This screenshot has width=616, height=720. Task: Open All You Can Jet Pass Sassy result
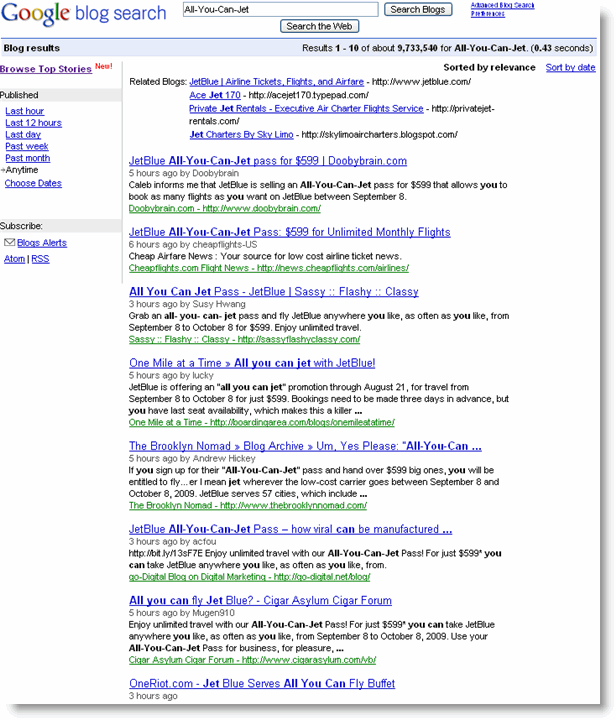(x=274, y=292)
